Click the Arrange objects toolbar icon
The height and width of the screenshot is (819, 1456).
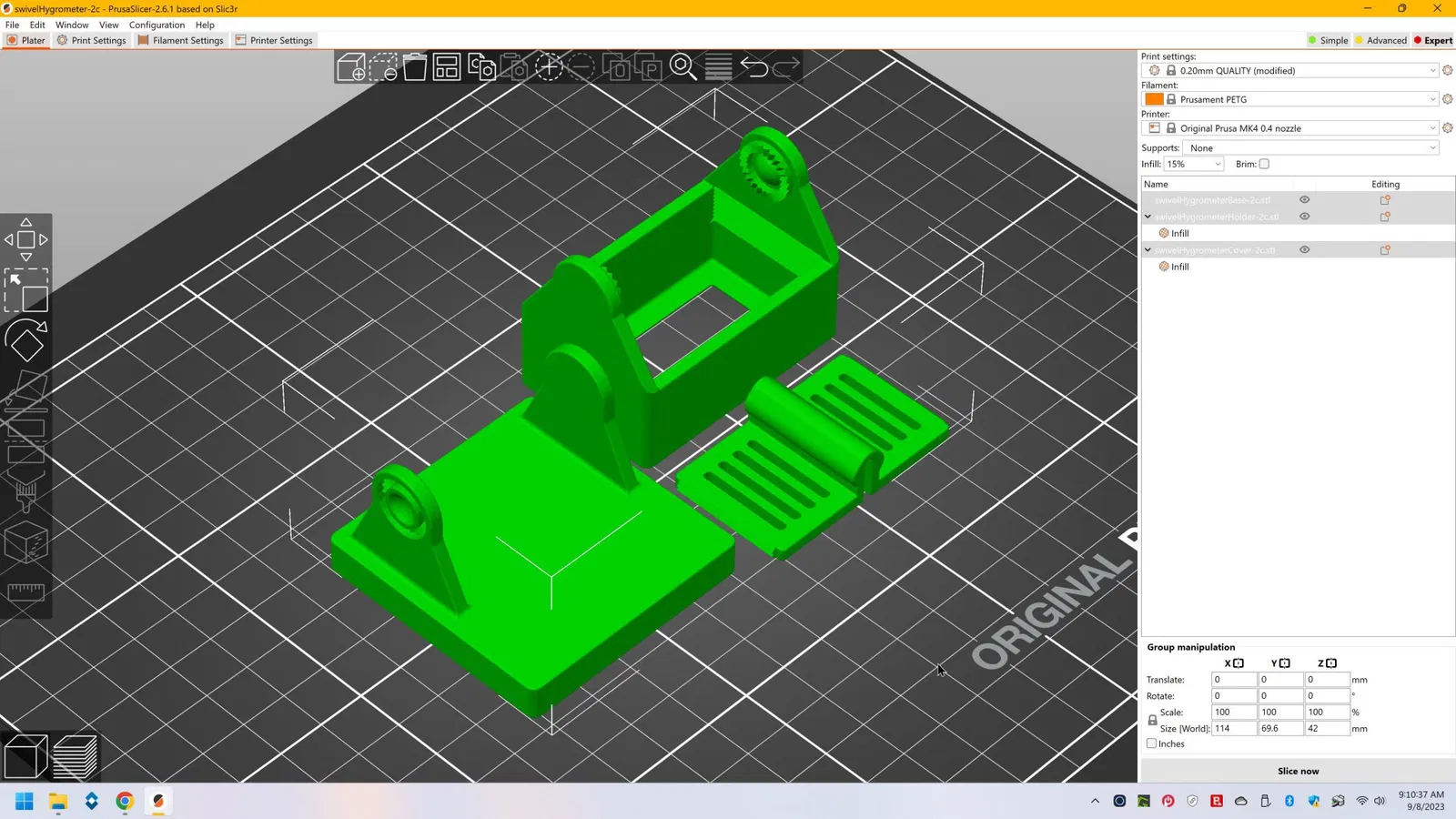(447, 67)
